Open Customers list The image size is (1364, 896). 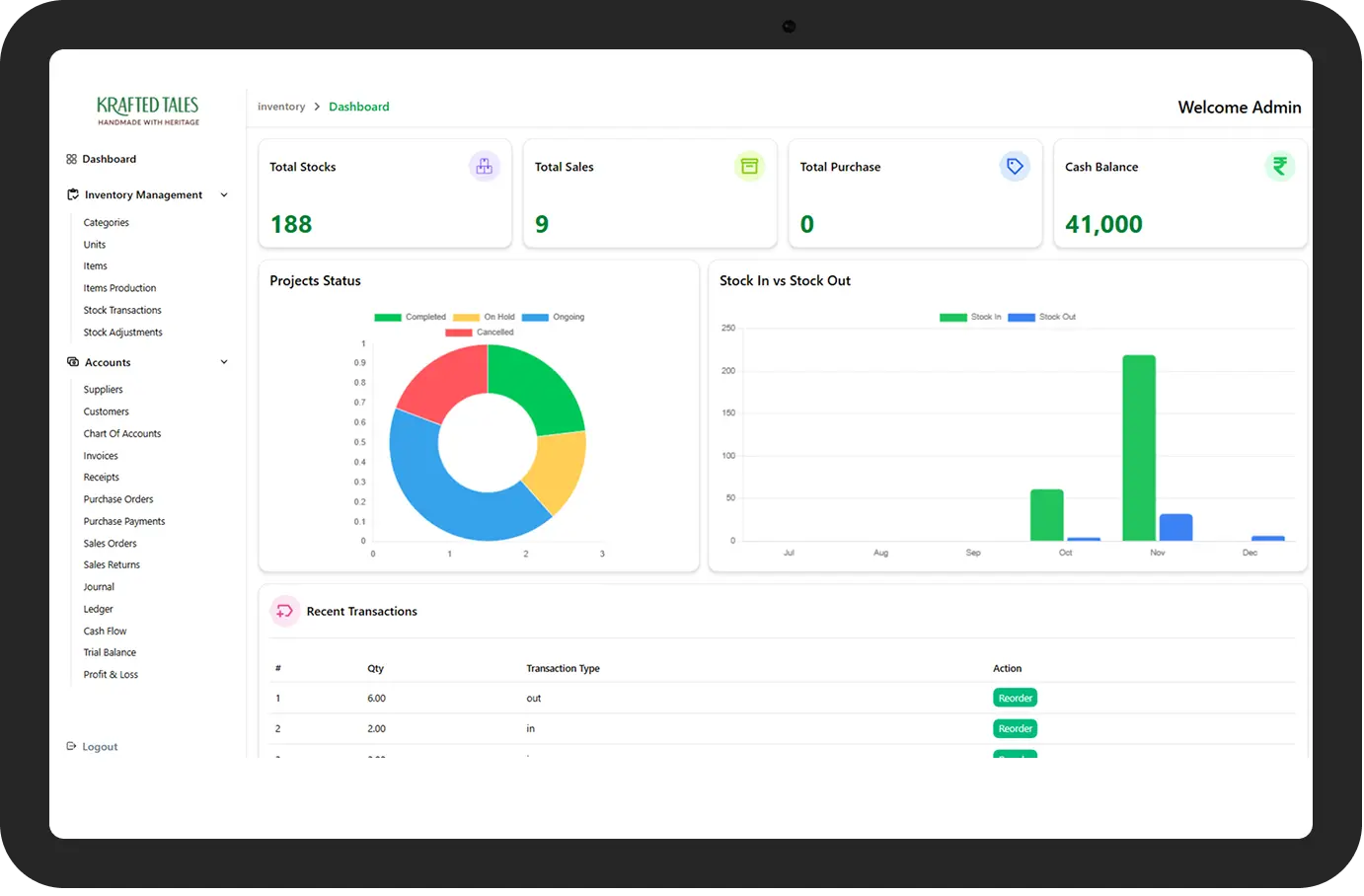(x=107, y=411)
